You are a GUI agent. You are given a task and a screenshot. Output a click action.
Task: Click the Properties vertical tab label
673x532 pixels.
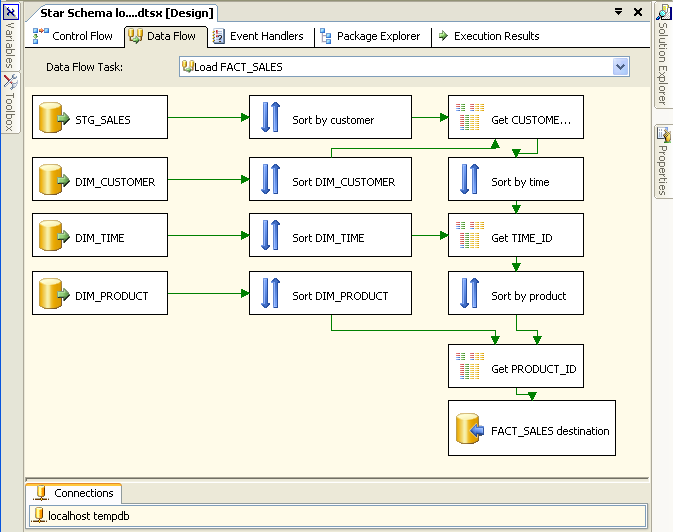(663, 170)
